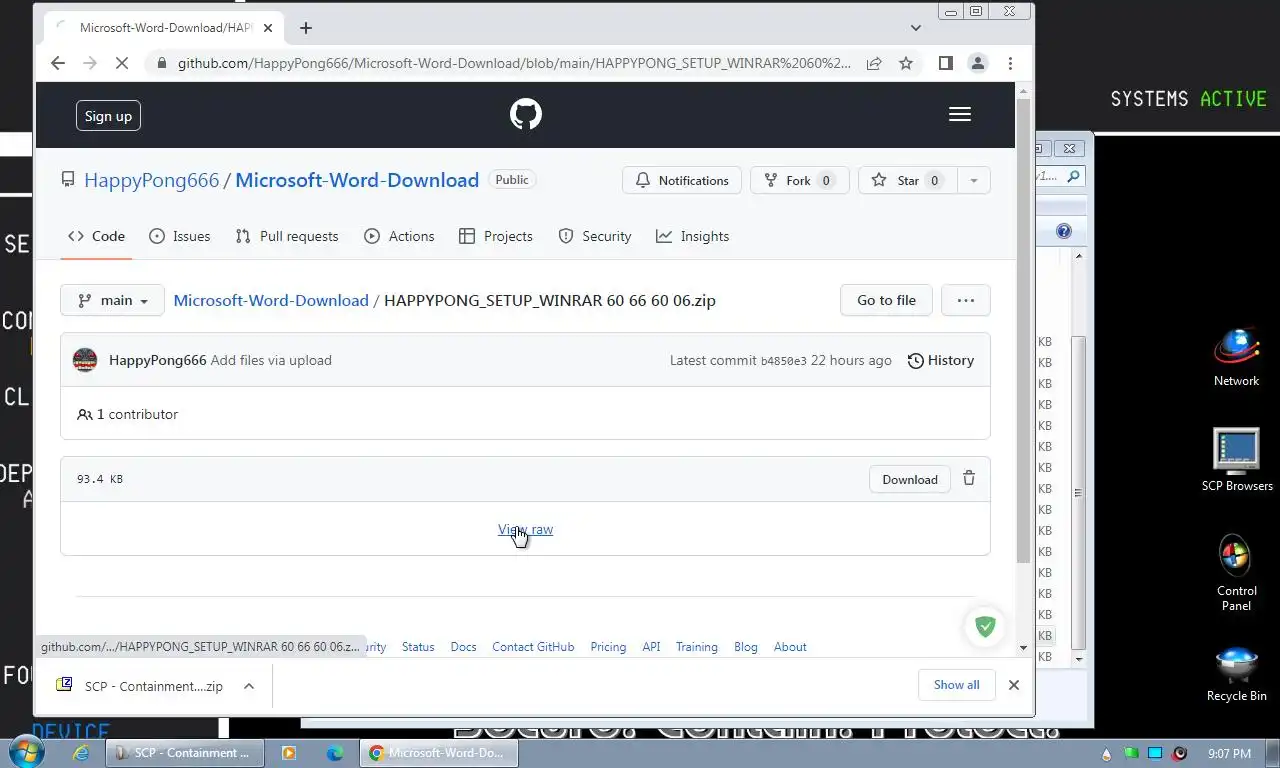Click HappyPong666 avatar in commit row
This screenshot has width=1280, height=768.
[x=85, y=360]
